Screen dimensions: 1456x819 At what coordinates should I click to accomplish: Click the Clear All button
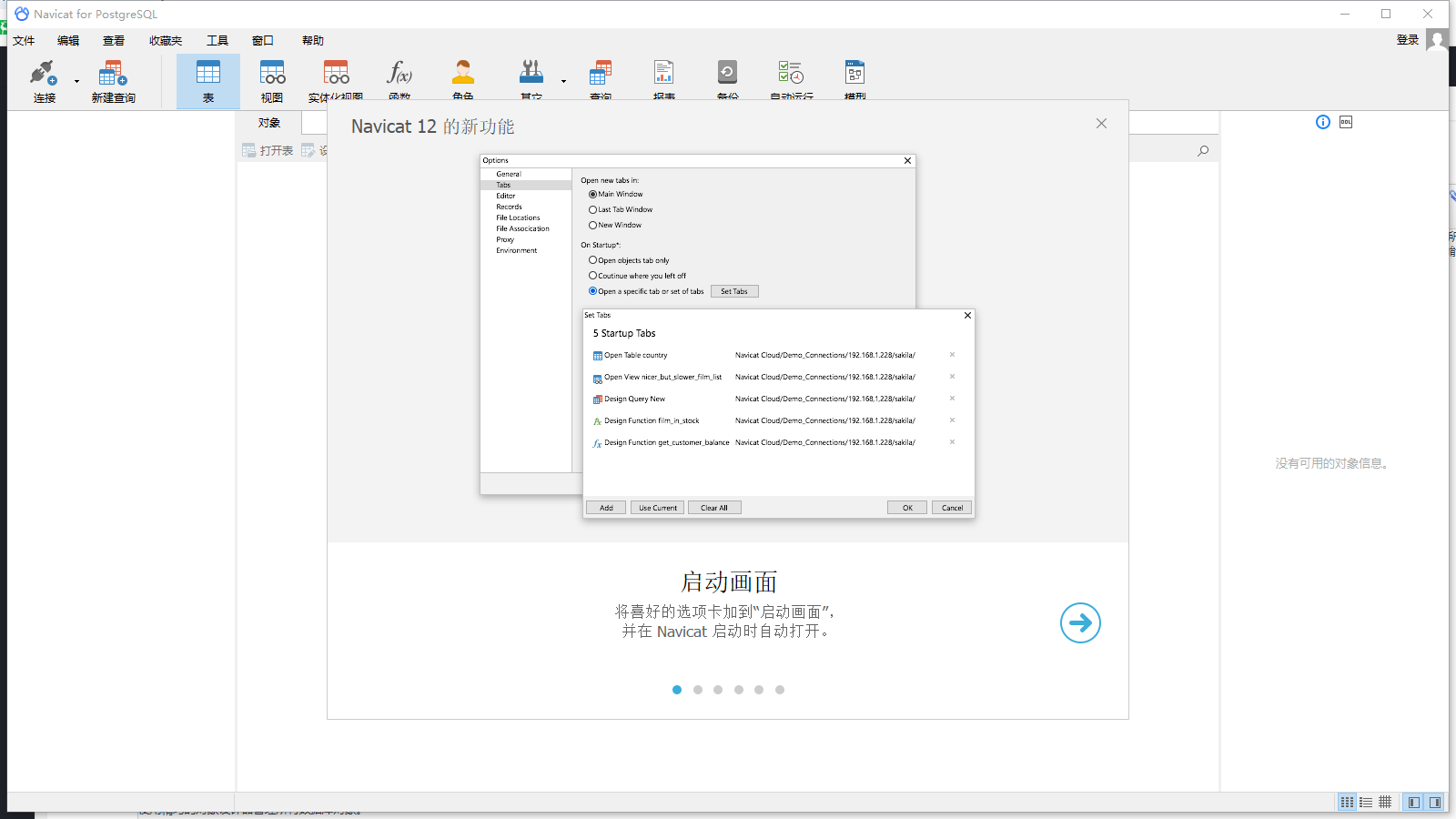tap(713, 507)
